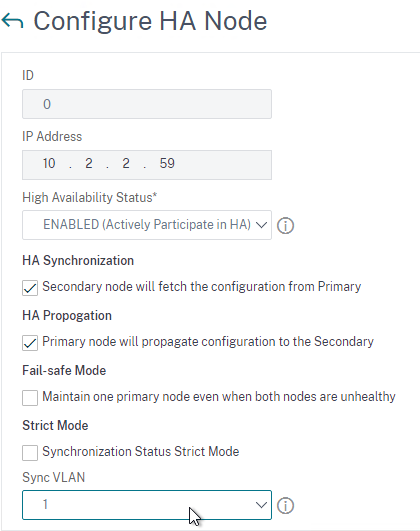Viewport: 420px width, 531px height.
Task: Enable the Strict Mode checkbox
Action: pyautogui.click(x=30, y=453)
